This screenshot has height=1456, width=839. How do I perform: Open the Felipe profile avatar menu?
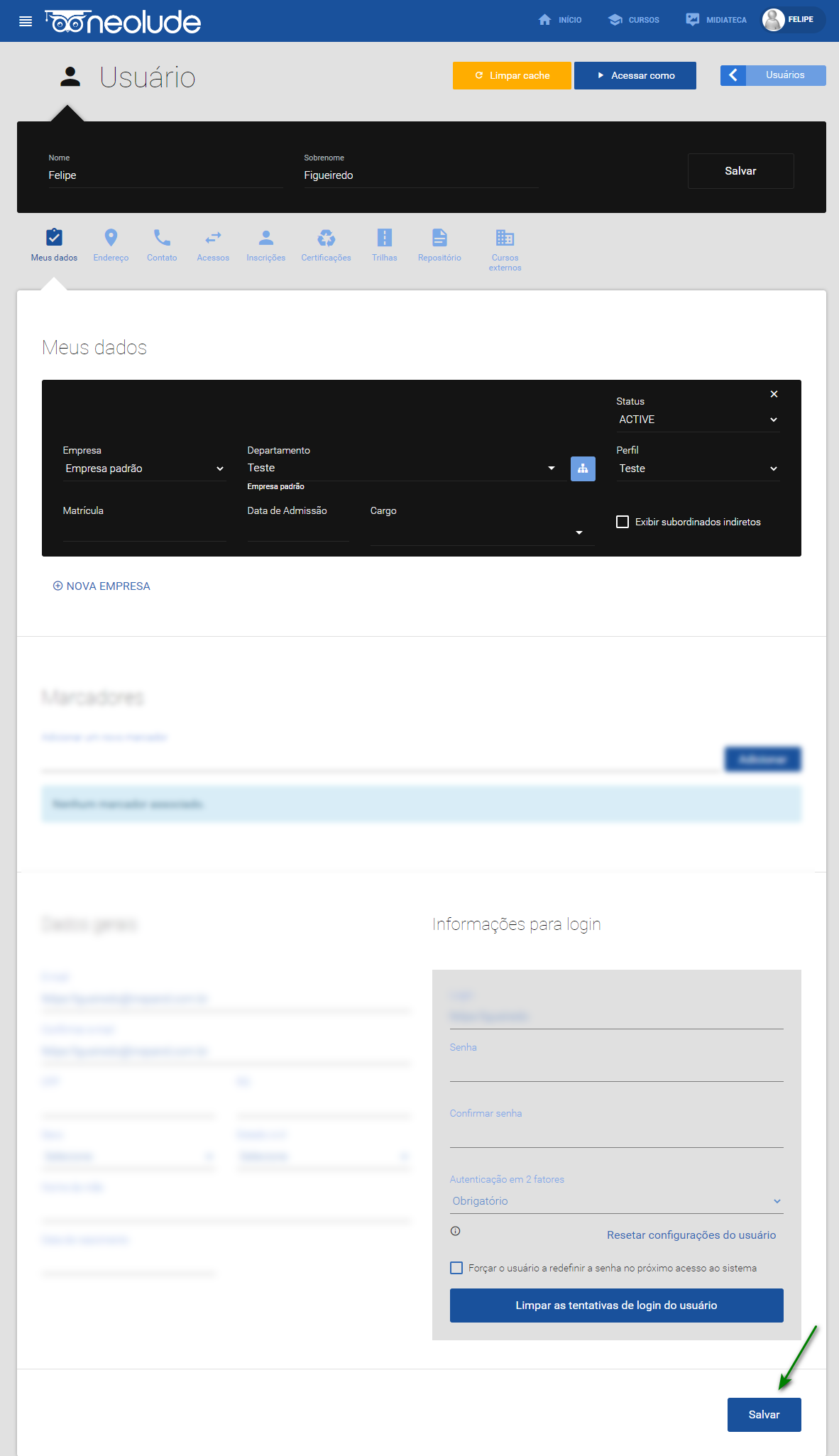pyautogui.click(x=793, y=20)
